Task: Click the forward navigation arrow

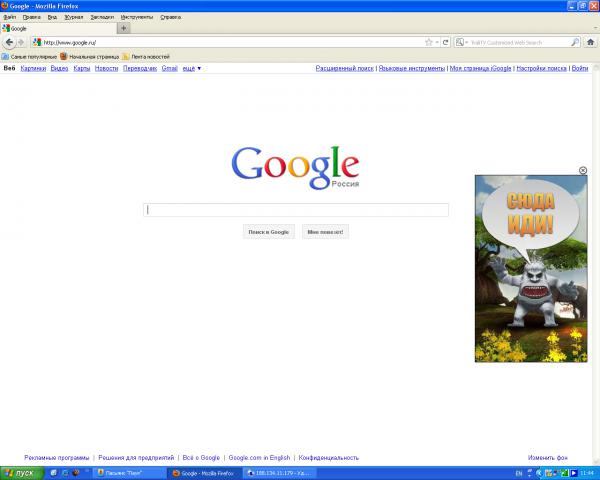Action: click(21, 42)
